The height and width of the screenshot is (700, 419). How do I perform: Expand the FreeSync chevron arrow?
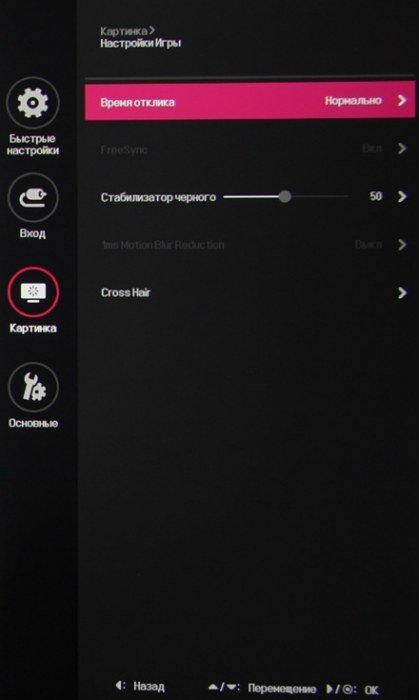[402, 149]
